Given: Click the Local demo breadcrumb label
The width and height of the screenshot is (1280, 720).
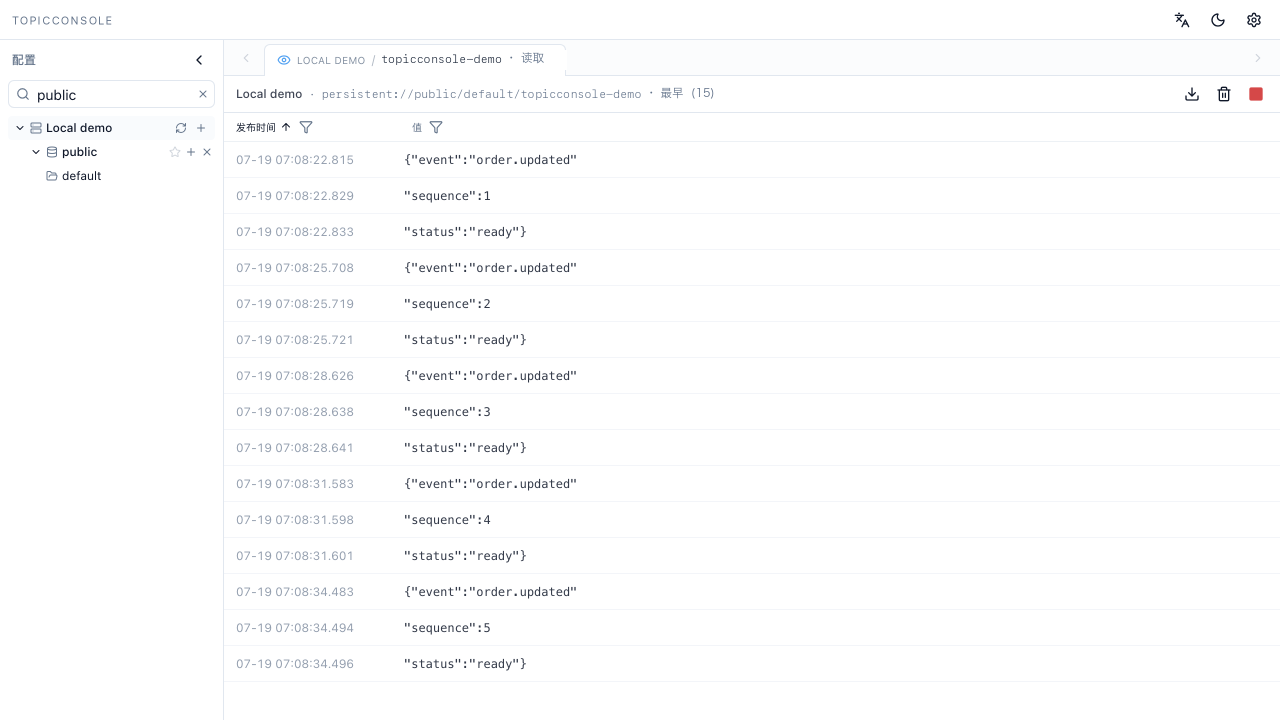Looking at the screenshot, I should pos(269,94).
